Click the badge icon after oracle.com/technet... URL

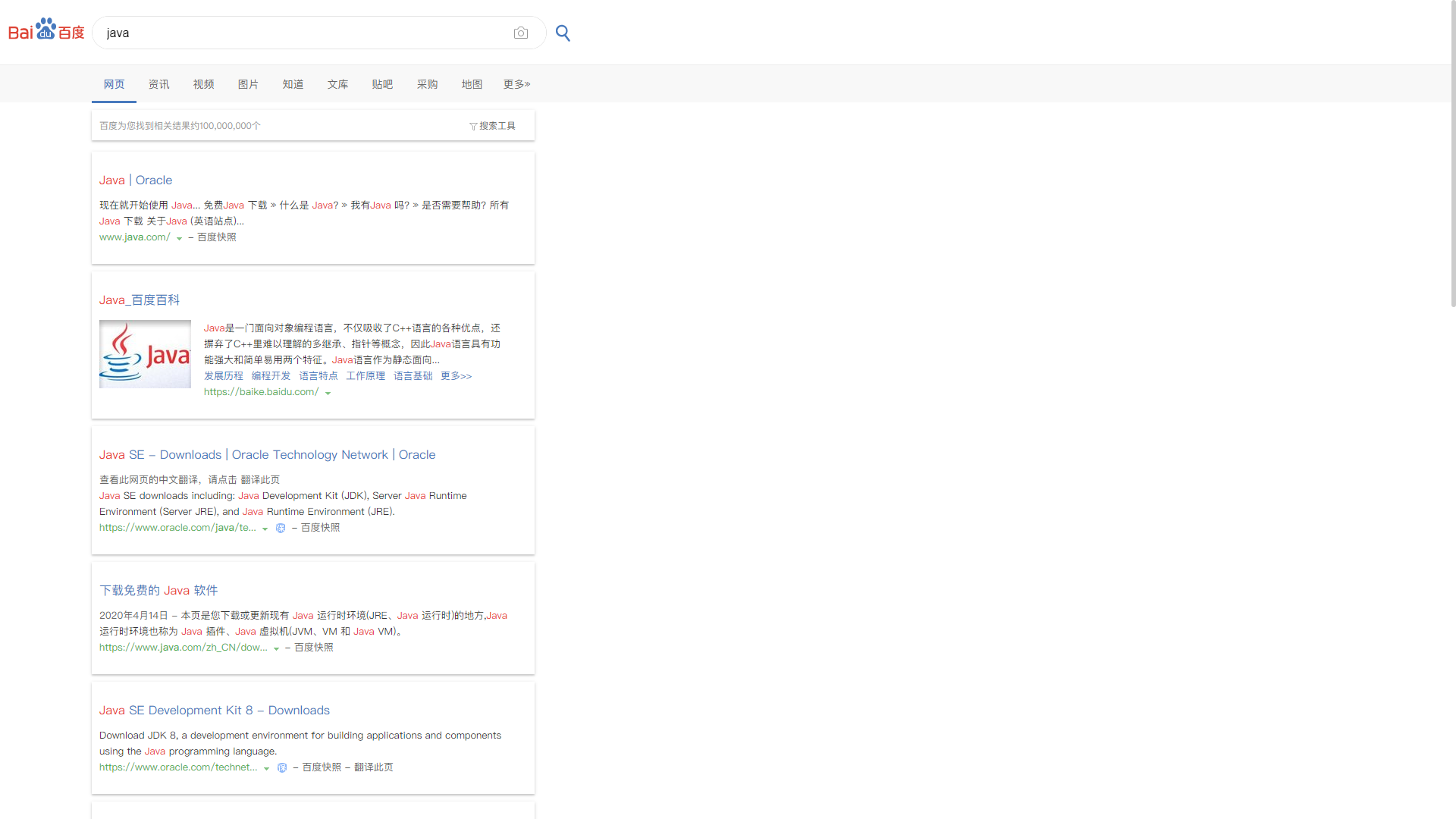pyautogui.click(x=282, y=768)
